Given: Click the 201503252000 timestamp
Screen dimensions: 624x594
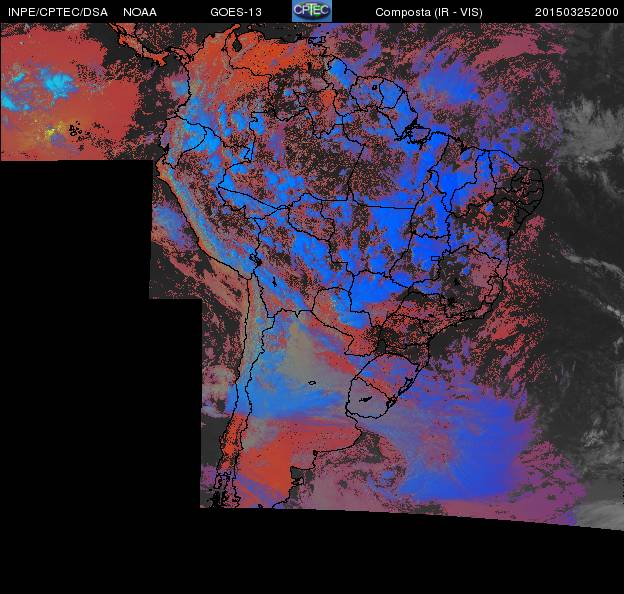Looking at the screenshot, I should [x=577, y=12].
